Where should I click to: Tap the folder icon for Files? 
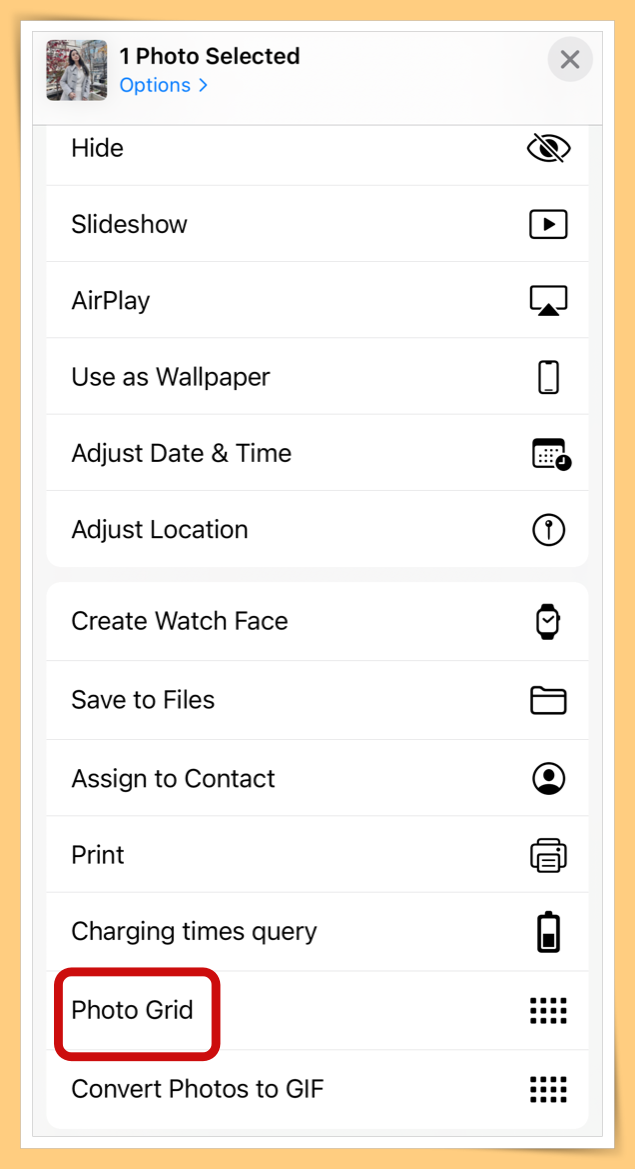549,700
